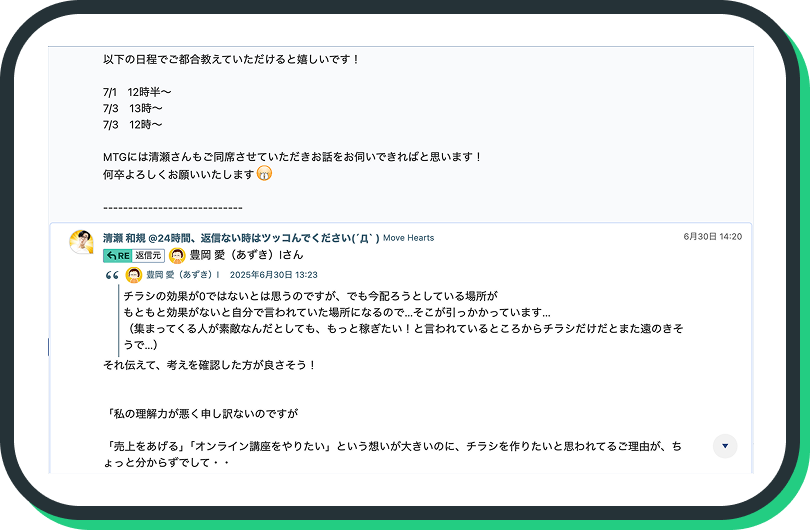Open sender name 清瀬 和規 link
This screenshot has width=810, height=530.
124,238
